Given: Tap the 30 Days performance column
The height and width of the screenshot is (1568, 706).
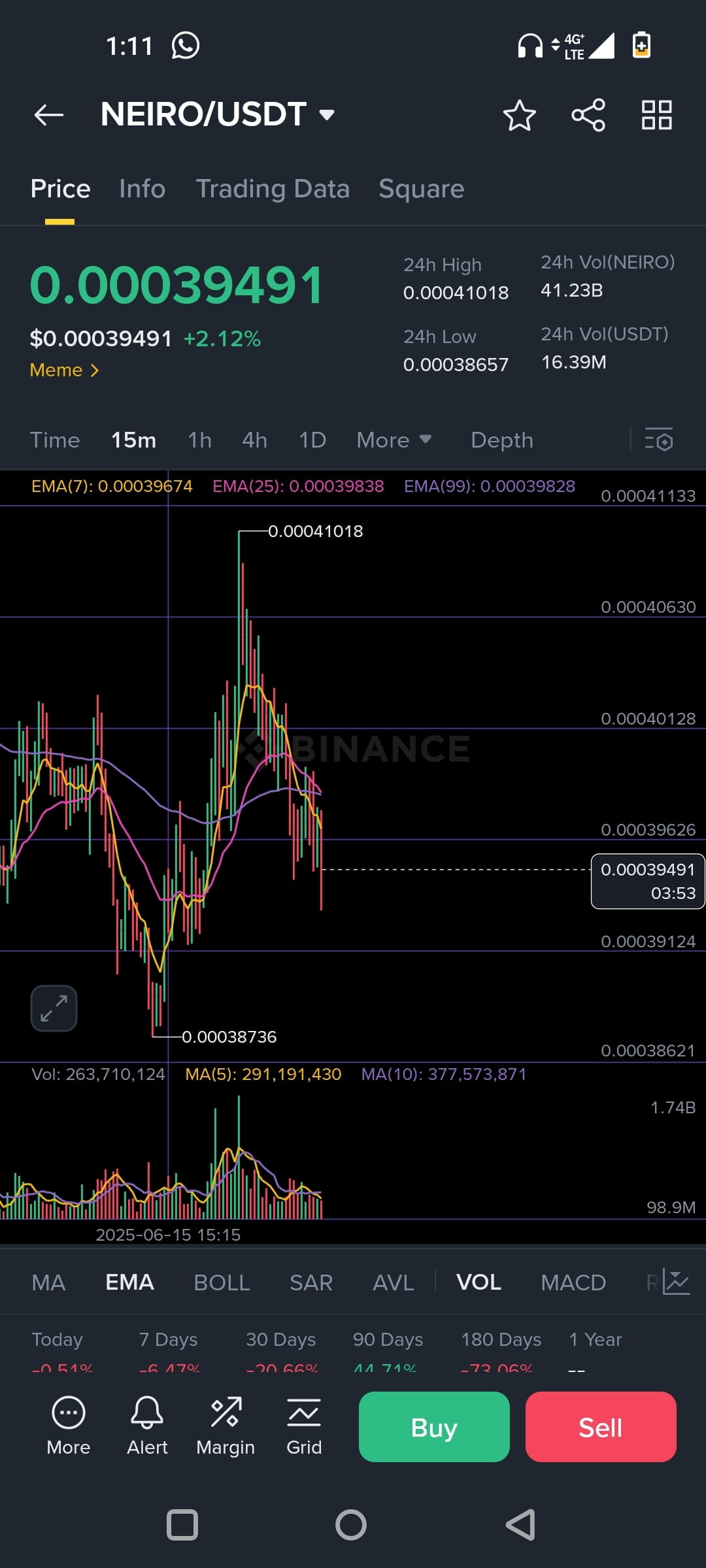Looking at the screenshot, I should 281,1350.
